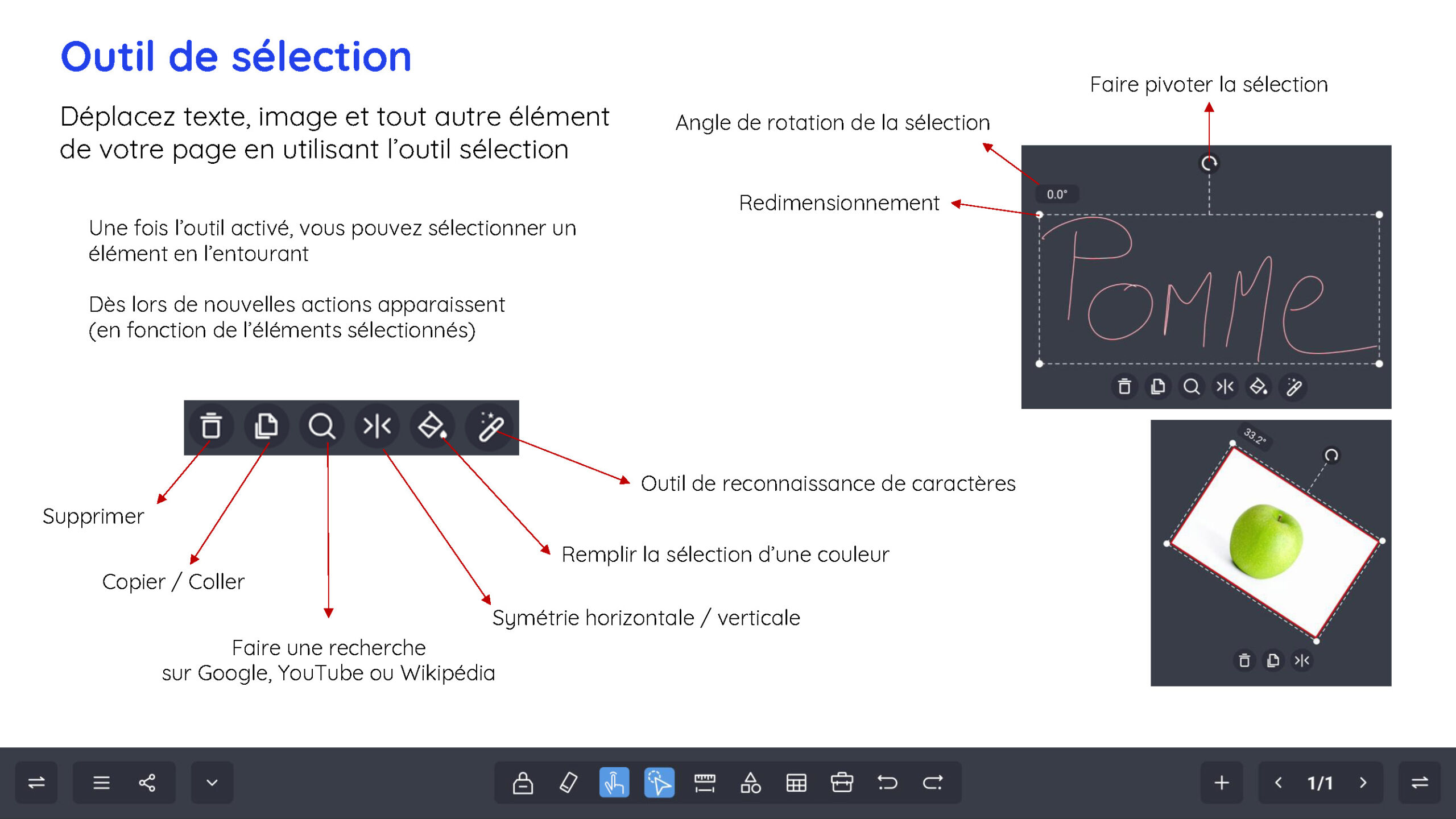The image size is (1456, 819).
Task: Click the large magic wand recognition icon
Action: coord(489,427)
